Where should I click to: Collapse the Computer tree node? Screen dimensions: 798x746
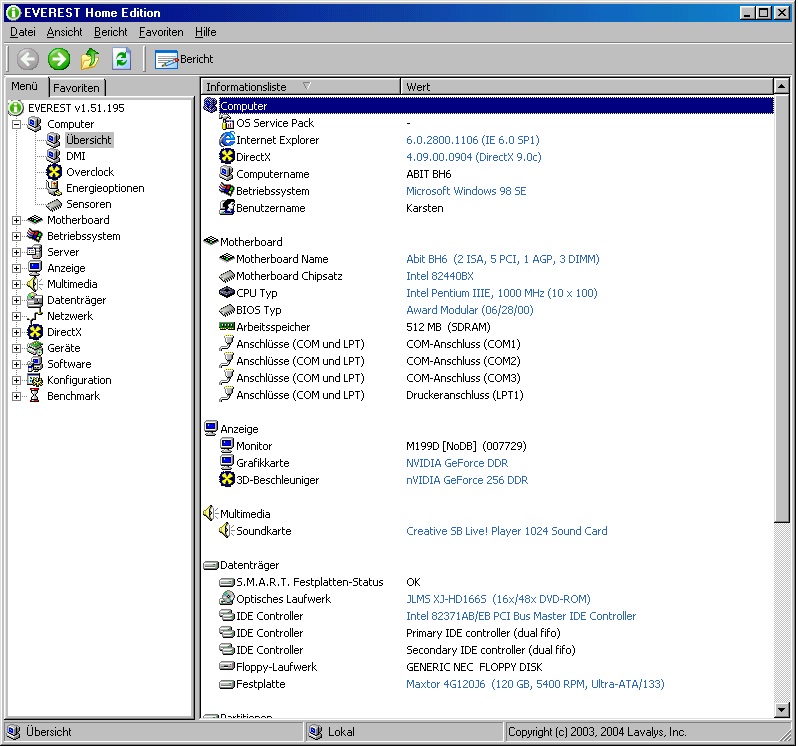[x=17, y=124]
